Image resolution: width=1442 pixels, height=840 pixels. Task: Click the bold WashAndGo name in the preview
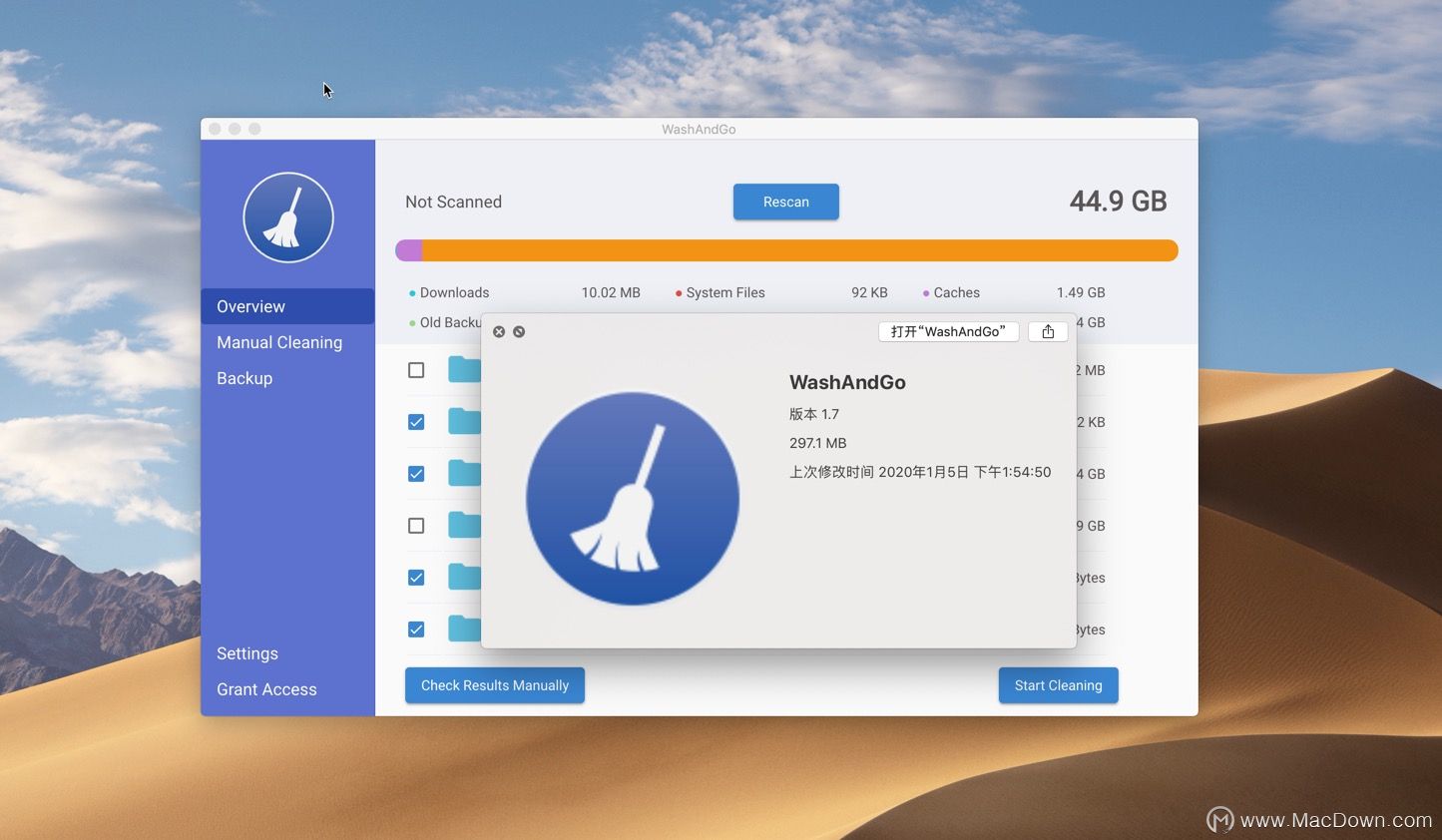click(x=847, y=382)
